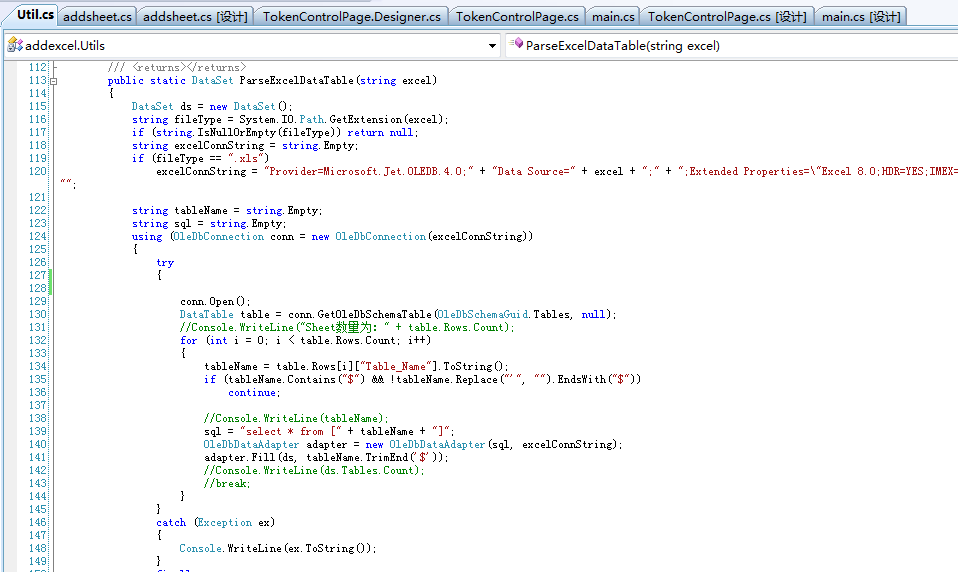The width and height of the screenshot is (958, 572).
Task: Open the main.cs tab
Action: [x=613, y=16]
